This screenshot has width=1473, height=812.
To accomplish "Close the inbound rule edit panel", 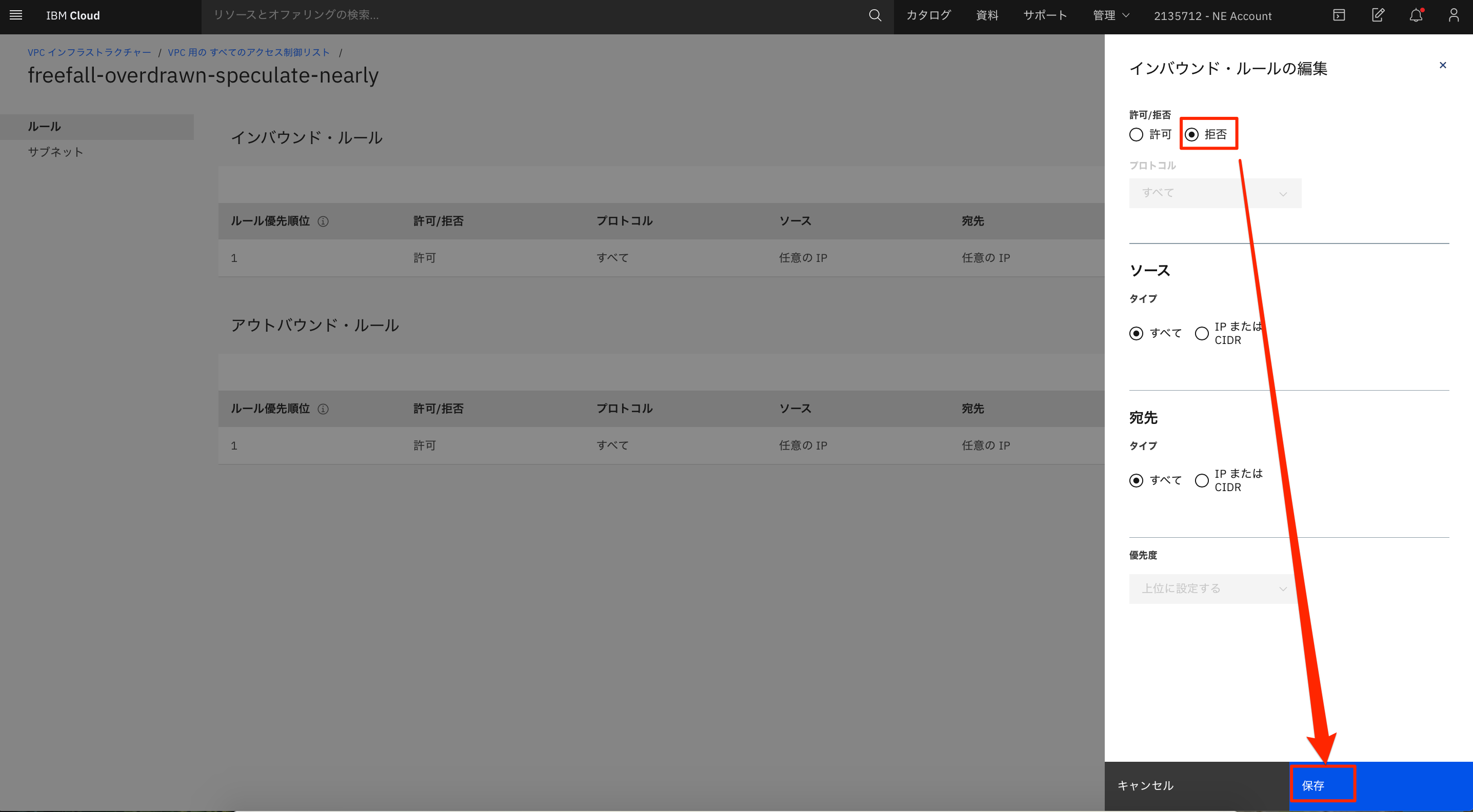I will tap(1443, 65).
